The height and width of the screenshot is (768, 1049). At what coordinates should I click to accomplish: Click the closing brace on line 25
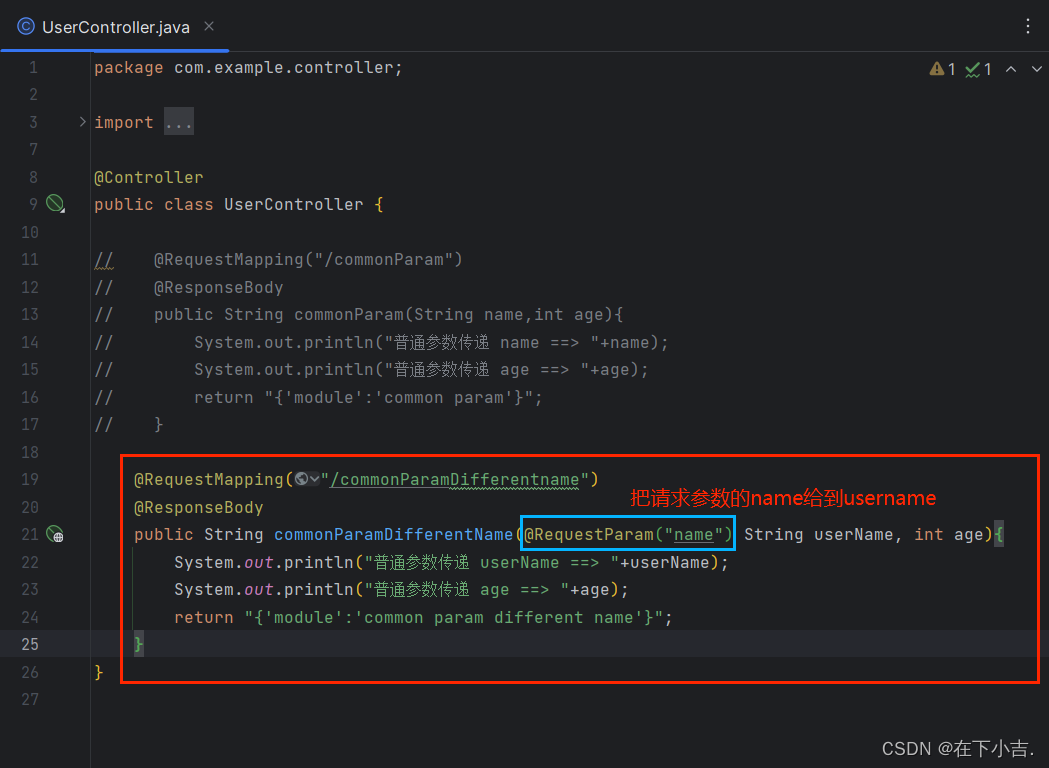click(x=138, y=644)
